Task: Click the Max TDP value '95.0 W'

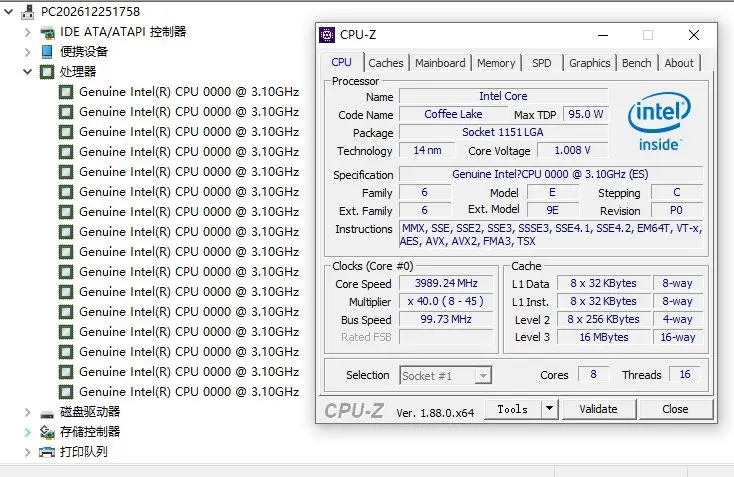Action: [586, 114]
